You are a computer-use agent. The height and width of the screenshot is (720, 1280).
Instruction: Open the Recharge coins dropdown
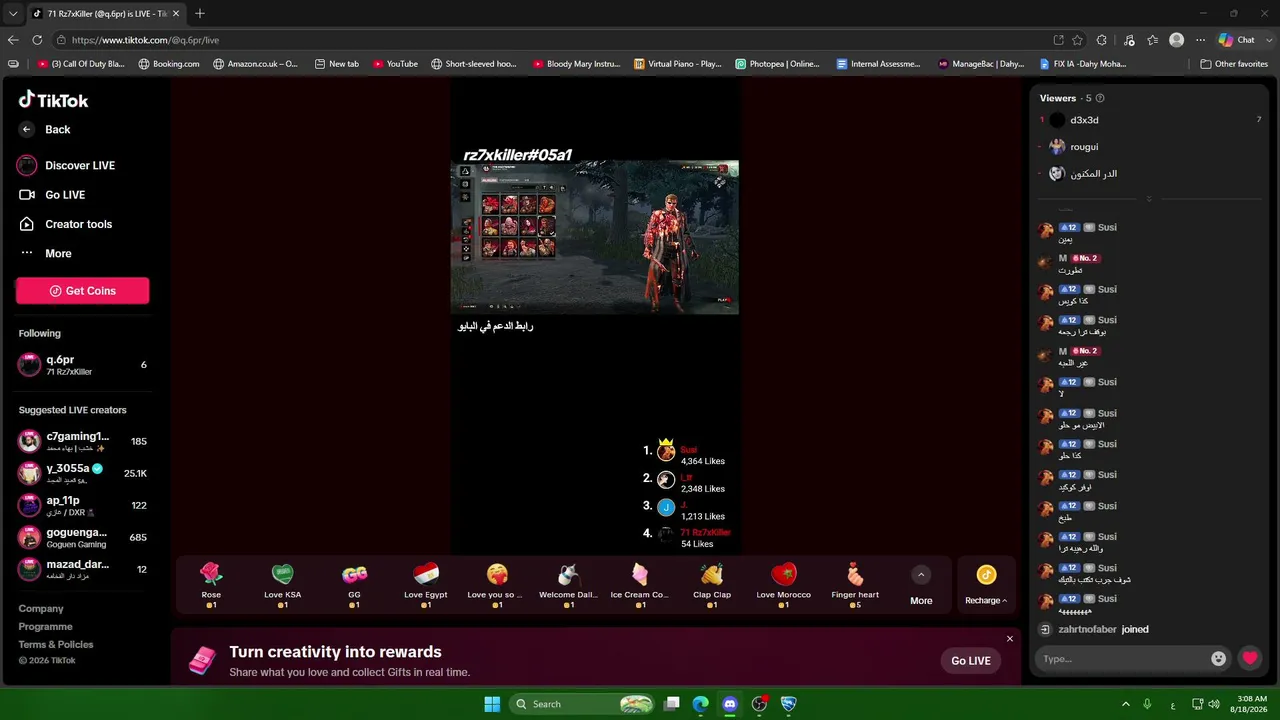pyautogui.click(x=986, y=585)
